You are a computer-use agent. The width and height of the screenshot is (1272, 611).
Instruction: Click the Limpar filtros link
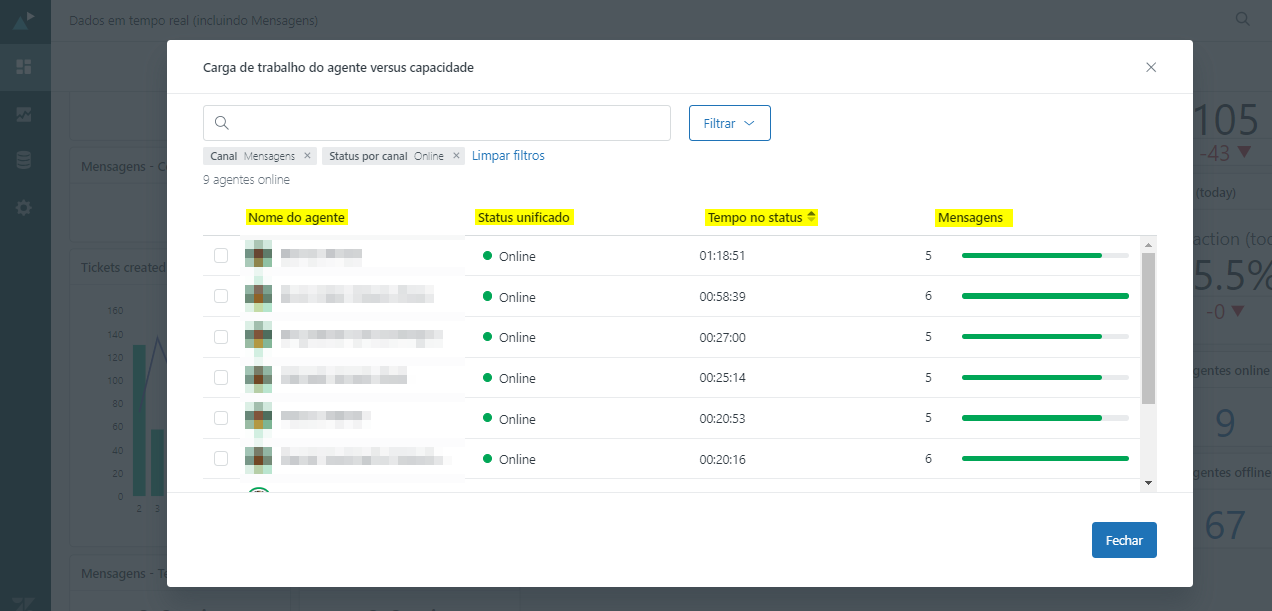pos(508,156)
